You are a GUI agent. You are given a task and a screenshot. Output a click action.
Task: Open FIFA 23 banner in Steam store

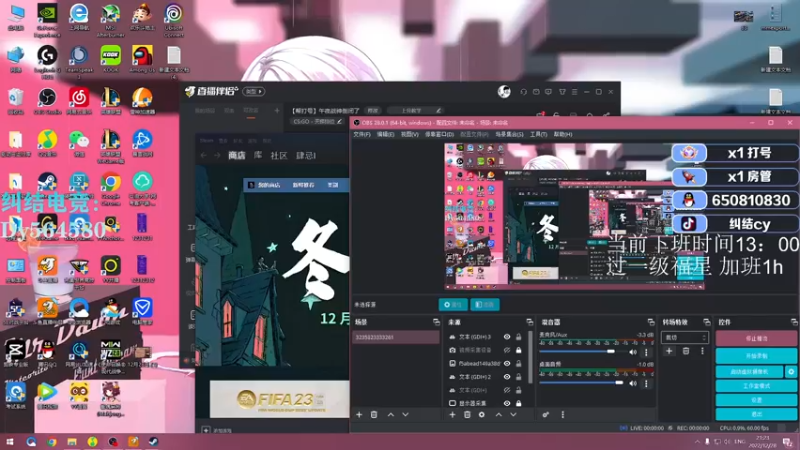pyautogui.click(x=280, y=399)
